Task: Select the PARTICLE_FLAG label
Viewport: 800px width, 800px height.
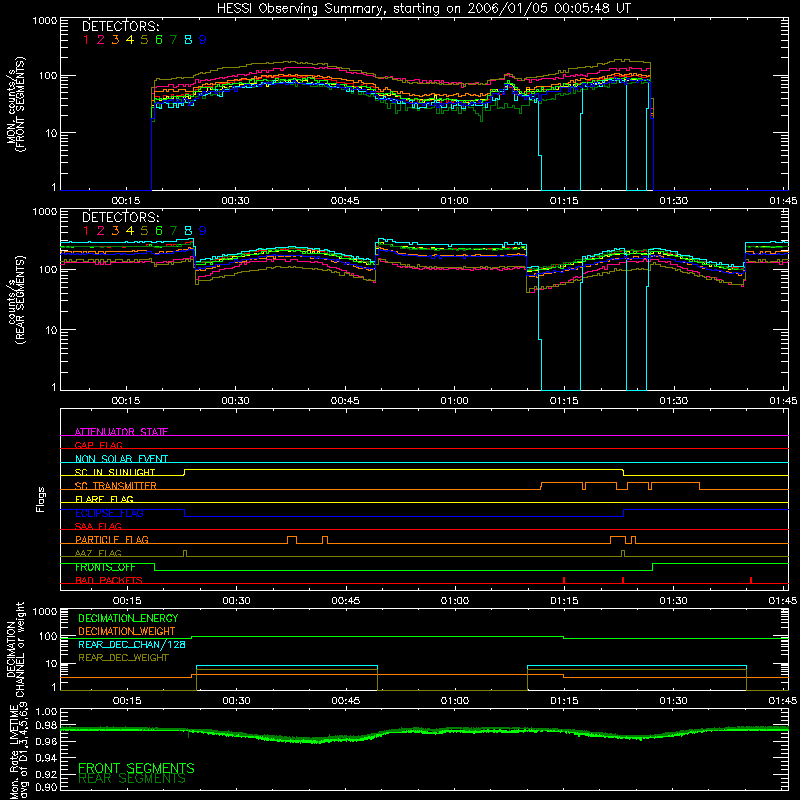Action: pyautogui.click(x=112, y=540)
